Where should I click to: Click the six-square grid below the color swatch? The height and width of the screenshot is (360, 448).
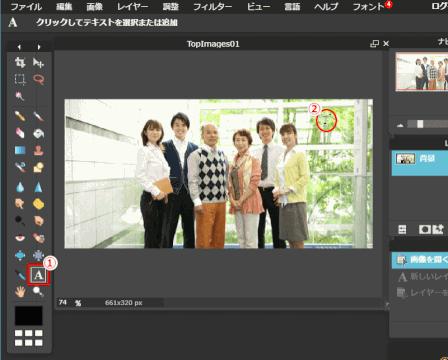click(x=29, y=338)
